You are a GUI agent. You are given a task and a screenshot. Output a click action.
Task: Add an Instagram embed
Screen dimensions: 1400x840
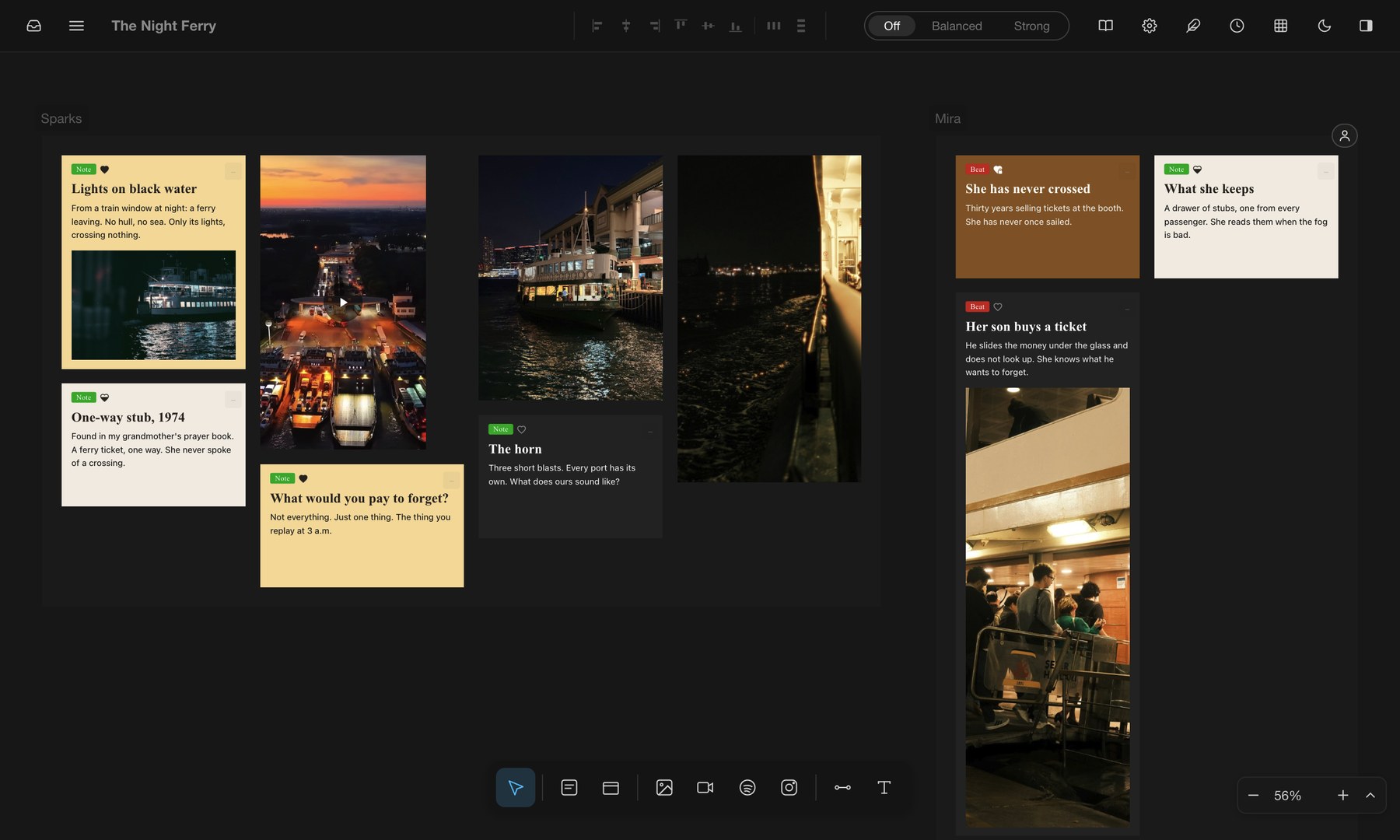(x=789, y=787)
